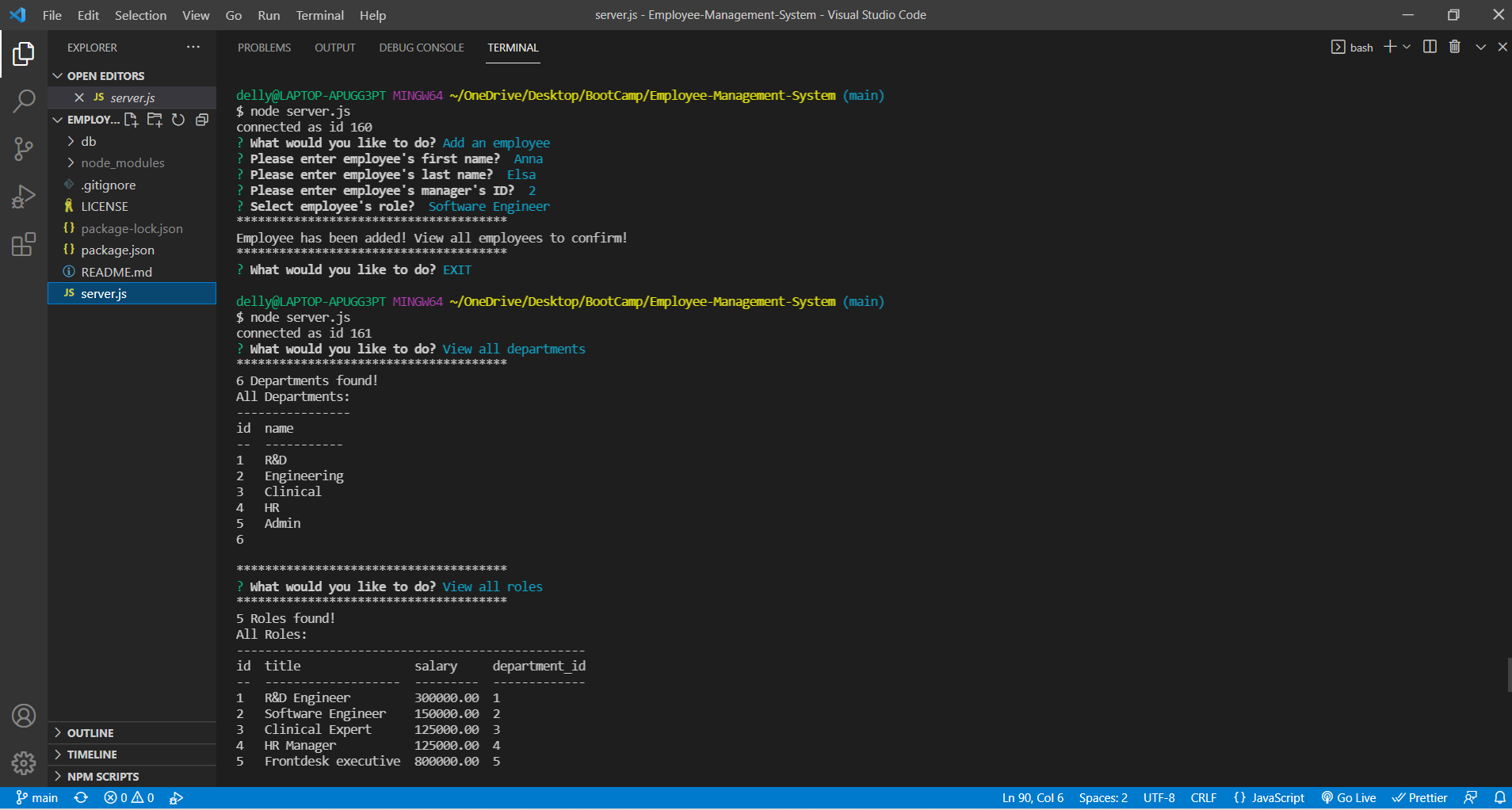The width and height of the screenshot is (1512, 810).
Task: Open the notifications bell
Action: (x=1499, y=797)
